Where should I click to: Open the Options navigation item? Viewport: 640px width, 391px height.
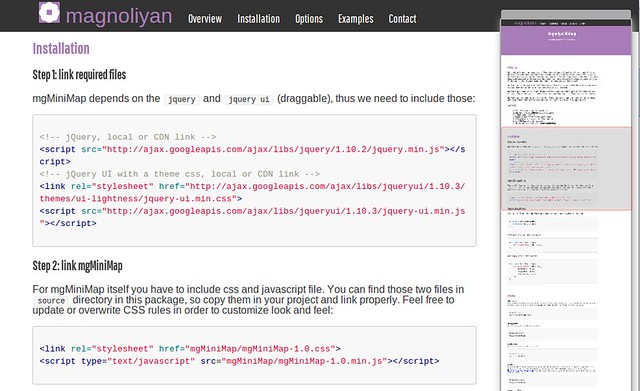pyautogui.click(x=309, y=19)
